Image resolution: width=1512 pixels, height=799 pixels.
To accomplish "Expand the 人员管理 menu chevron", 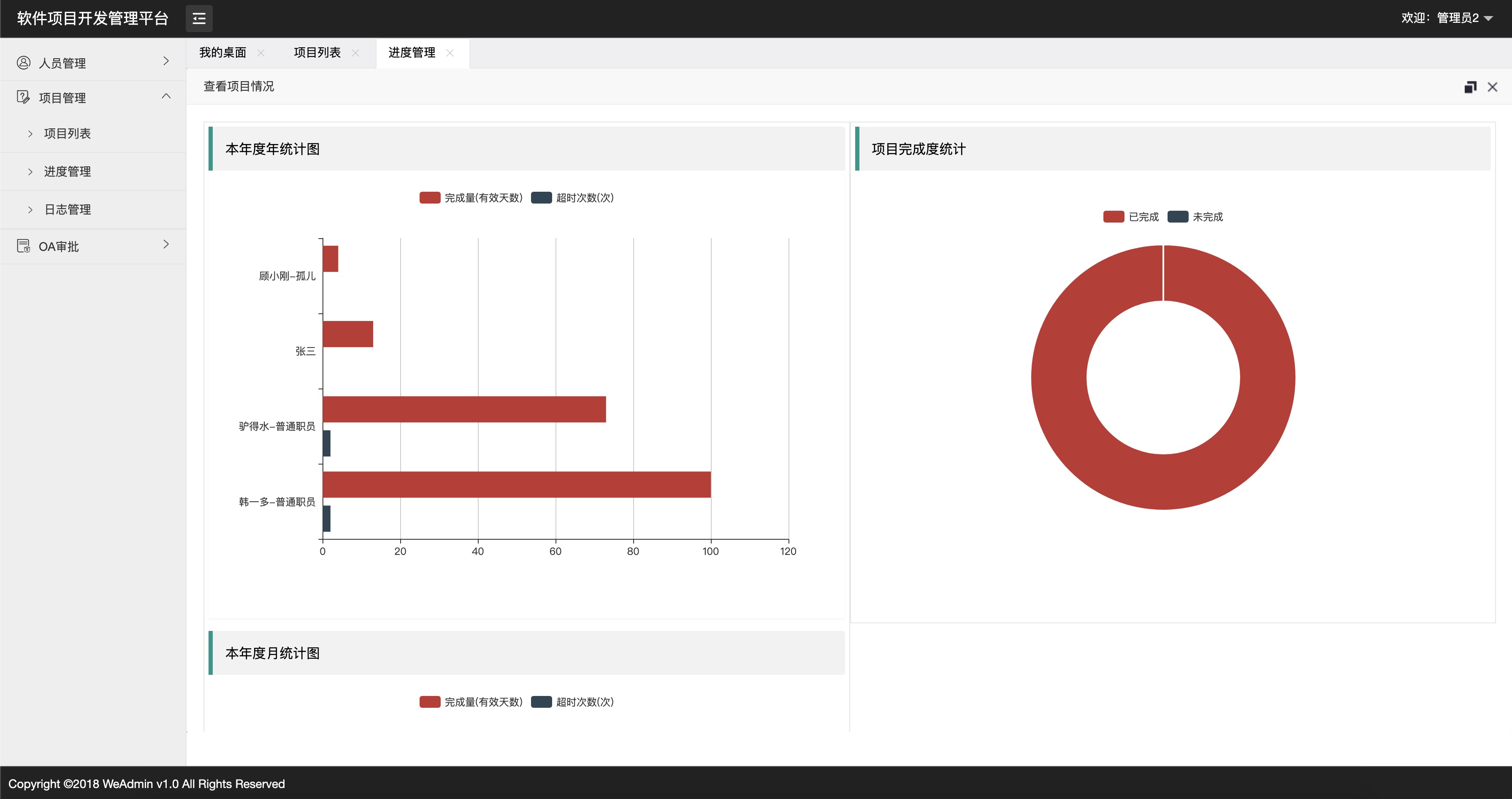I will coord(166,61).
